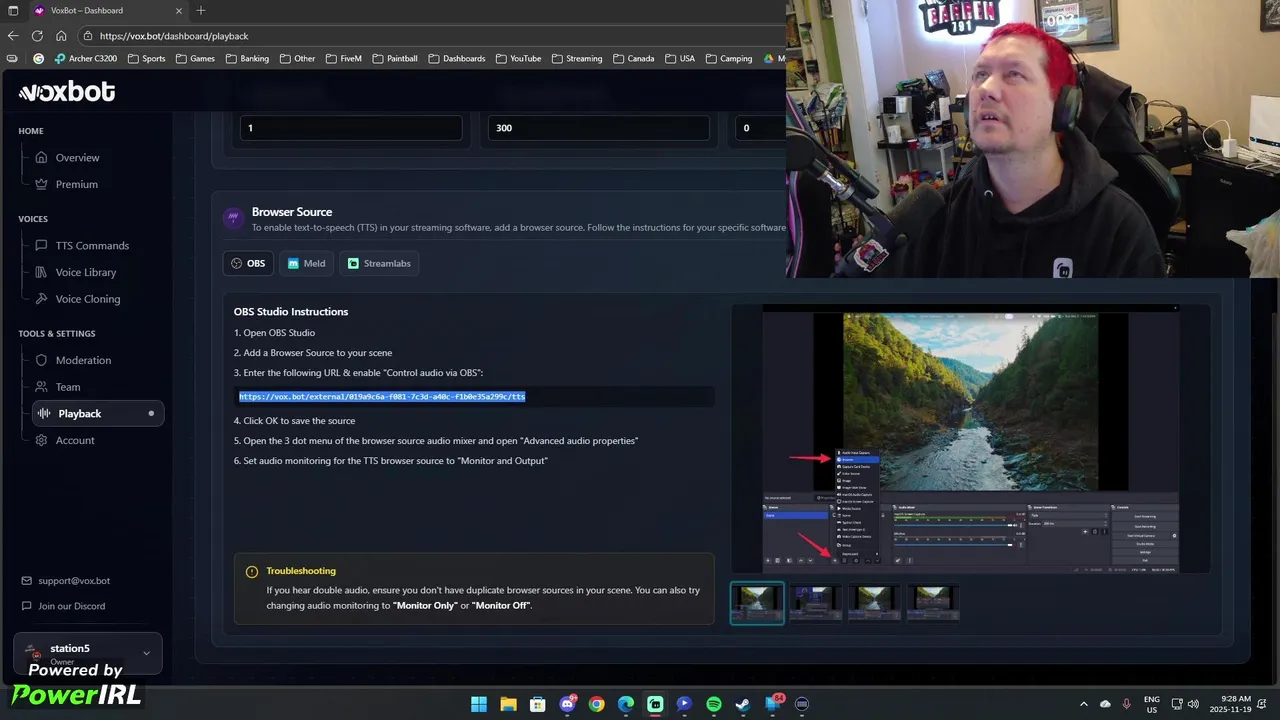The image size is (1280, 720).
Task: Open the Overview page in sidebar
Action: pos(77,158)
